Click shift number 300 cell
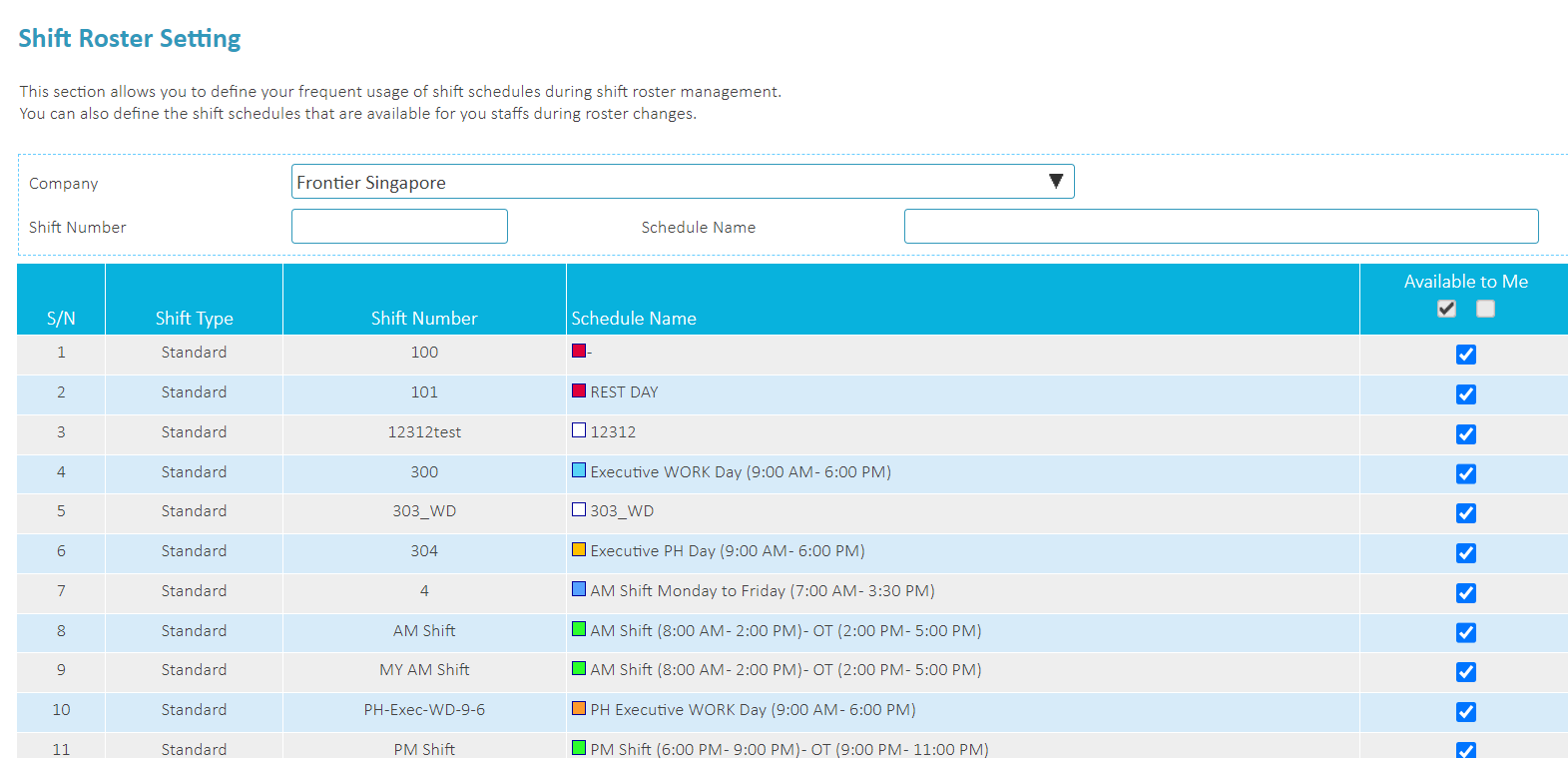Image resolution: width=1568 pixels, height=758 pixels. click(x=424, y=472)
